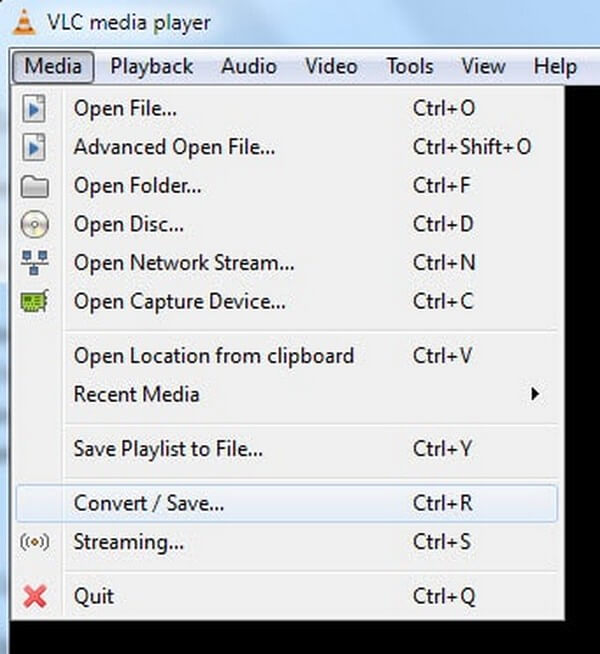This screenshot has height=654, width=600.
Task: Open the Help menu
Action: [555, 67]
